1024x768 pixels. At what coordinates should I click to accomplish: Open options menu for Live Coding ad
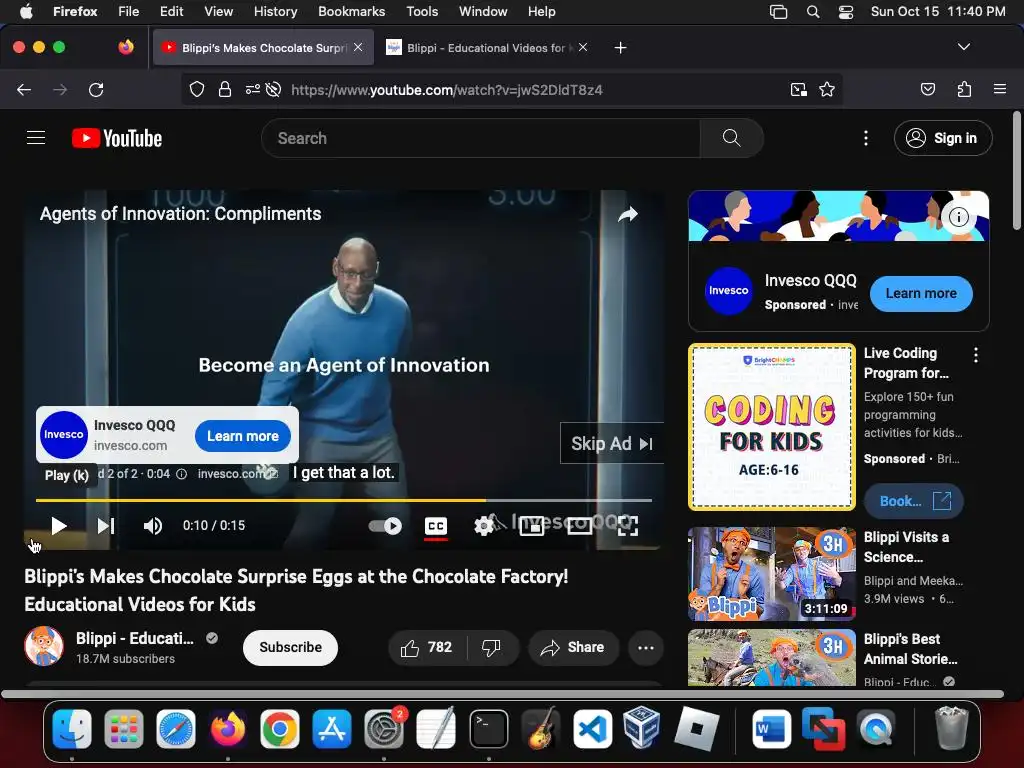976,355
